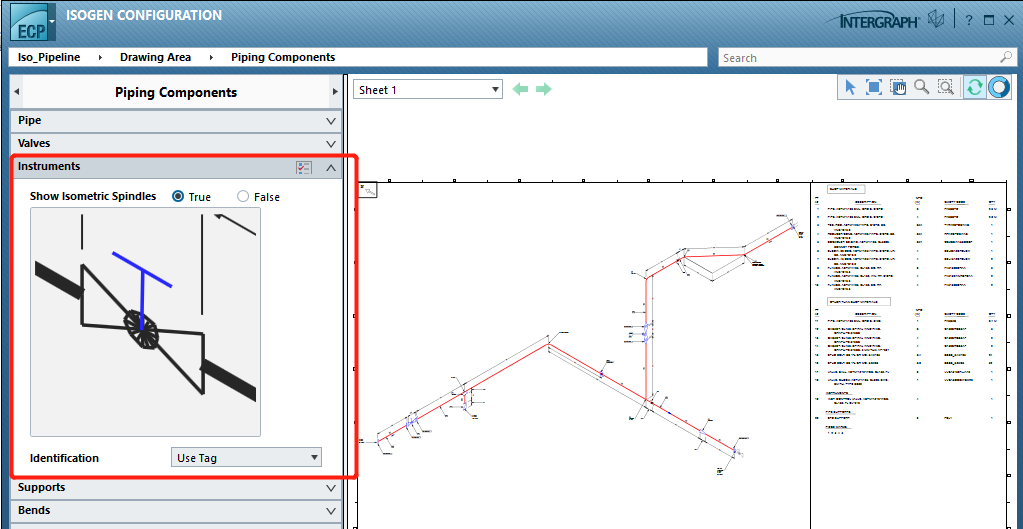Open the Sheet 1 dropdown

click(428, 90)
